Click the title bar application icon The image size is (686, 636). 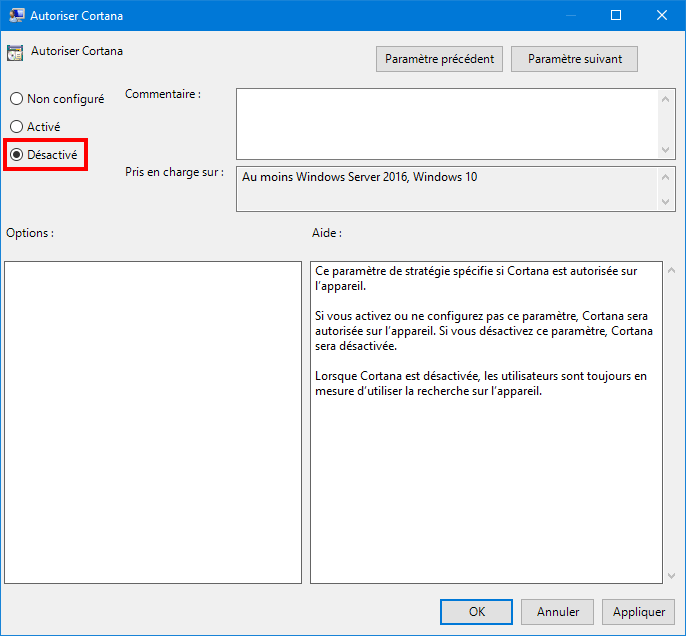pos(17,15)
